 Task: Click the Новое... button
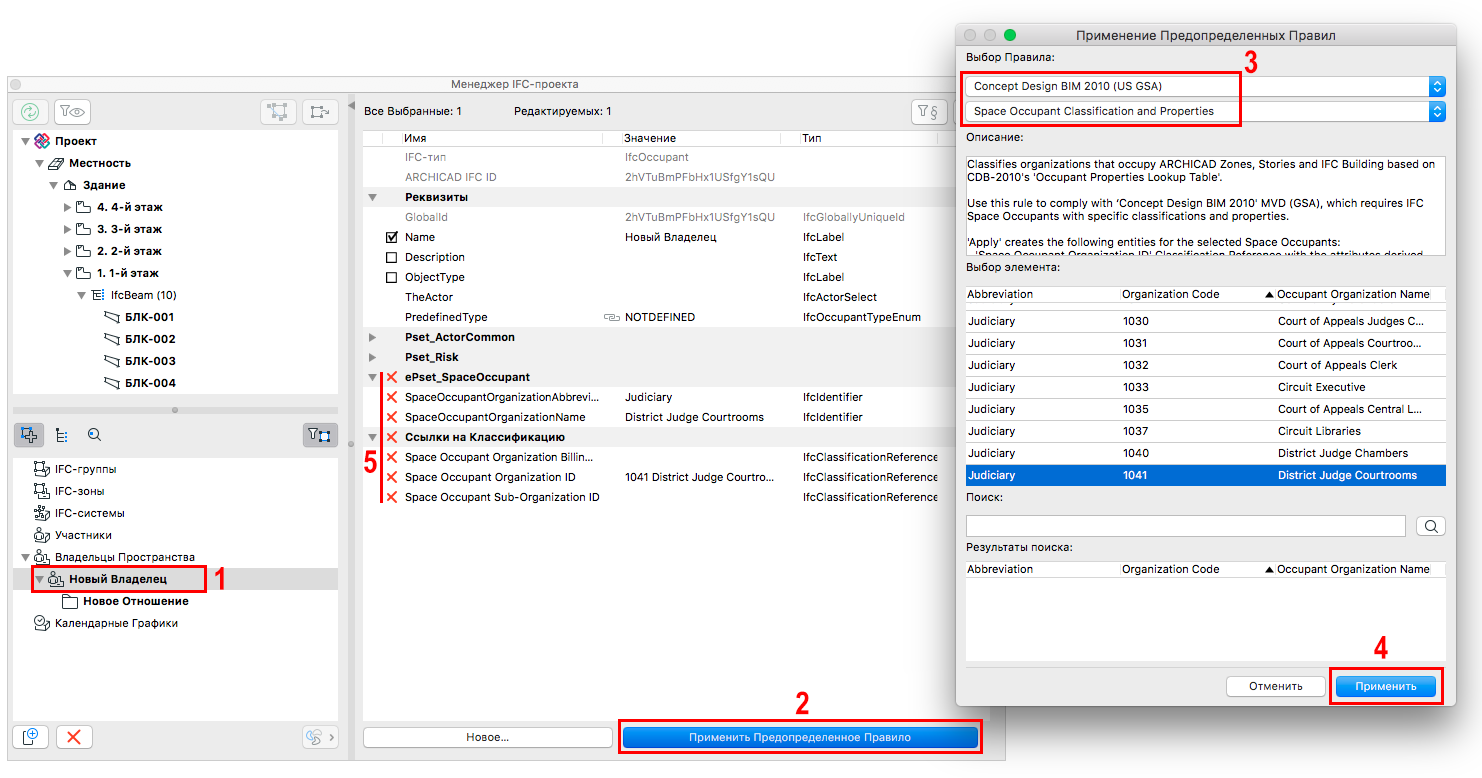[x=488, y=737]
